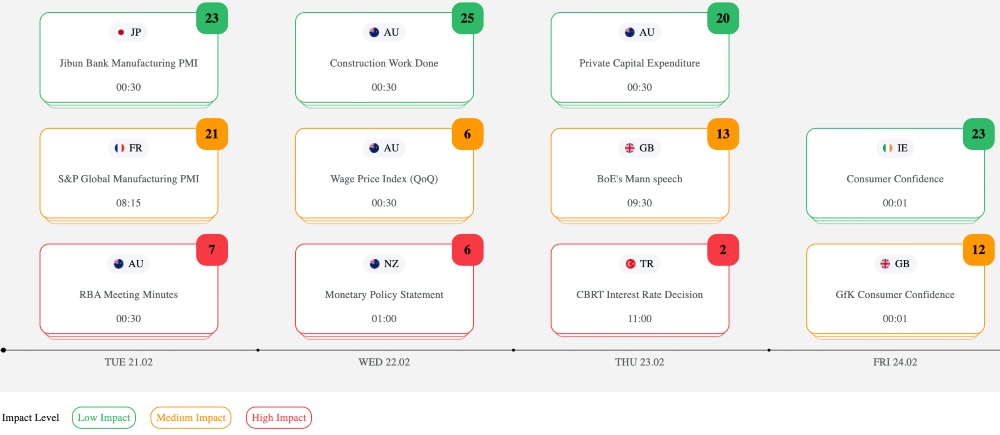Select the FRI 24.02 date label
1000x435 pixels.
(x=895, y=362)
